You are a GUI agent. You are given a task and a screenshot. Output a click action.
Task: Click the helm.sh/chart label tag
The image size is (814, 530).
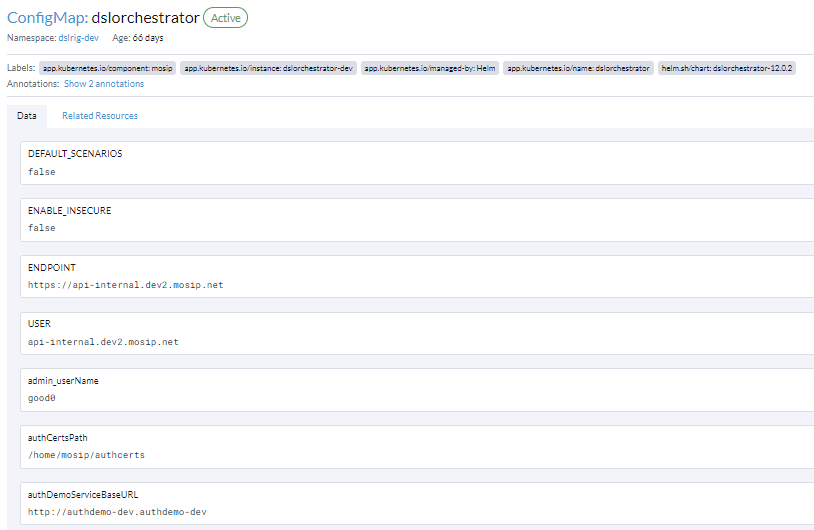pyautogui.click(x=727, y=68)
